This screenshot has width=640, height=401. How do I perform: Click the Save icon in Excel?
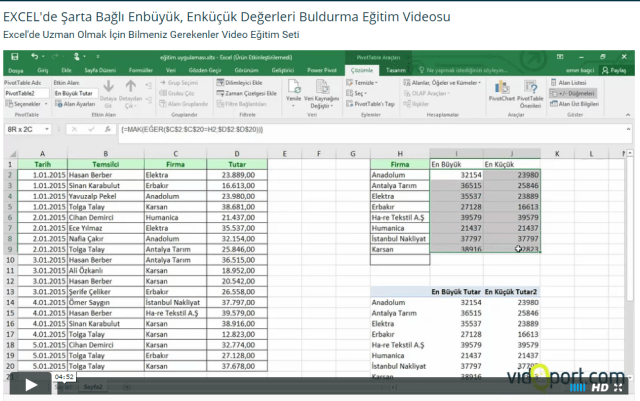[15, 57]
